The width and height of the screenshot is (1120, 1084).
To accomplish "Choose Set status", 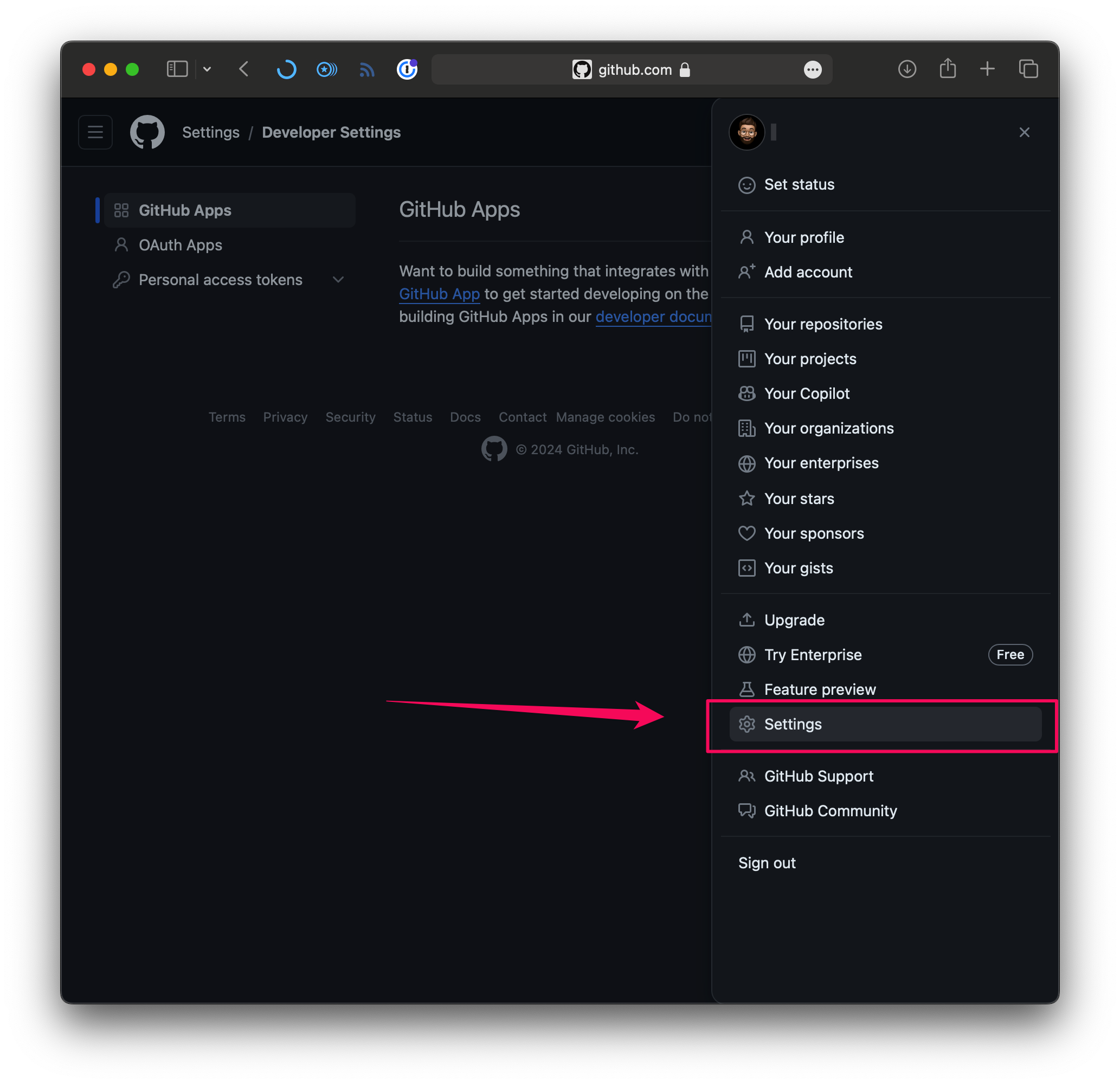I will point(885,185).
